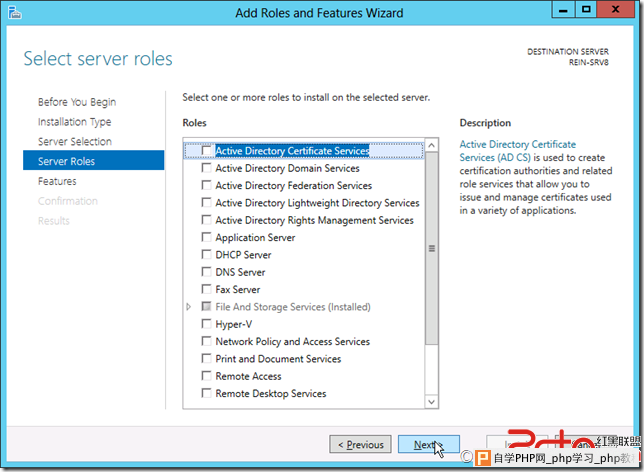Tick Remote Desktop Services checkbox
Viewport: 644px width, 472px height.
(x=207, y=394)
